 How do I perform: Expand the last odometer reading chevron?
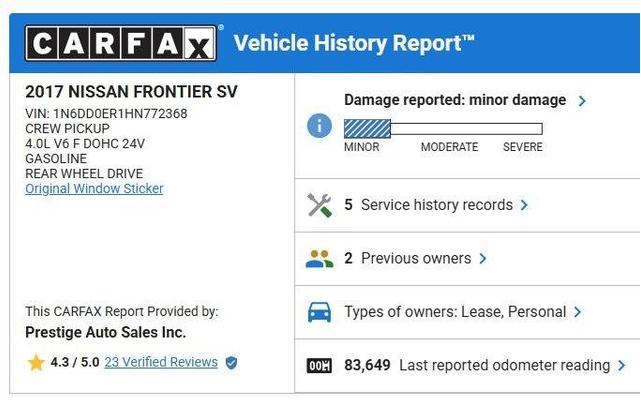tap(621, 366)
